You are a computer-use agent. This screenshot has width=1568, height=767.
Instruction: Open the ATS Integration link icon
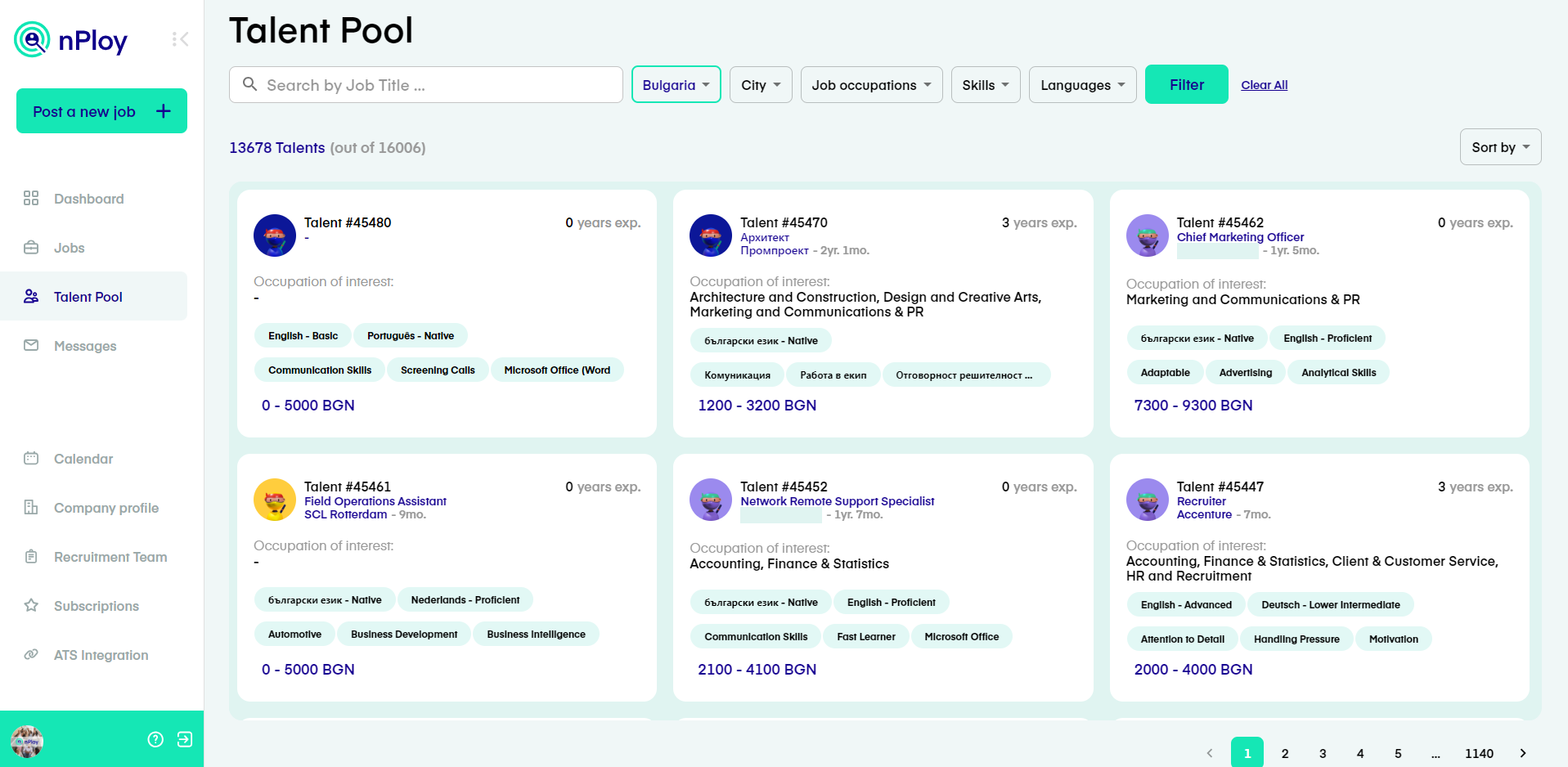coord(31,655)
